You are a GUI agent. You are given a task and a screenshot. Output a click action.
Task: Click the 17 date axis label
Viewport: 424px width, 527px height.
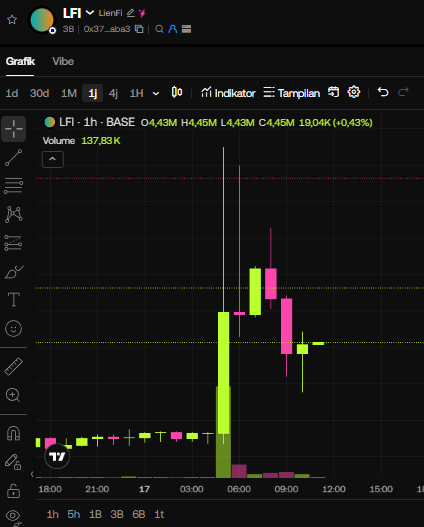(x=144, y=489)
